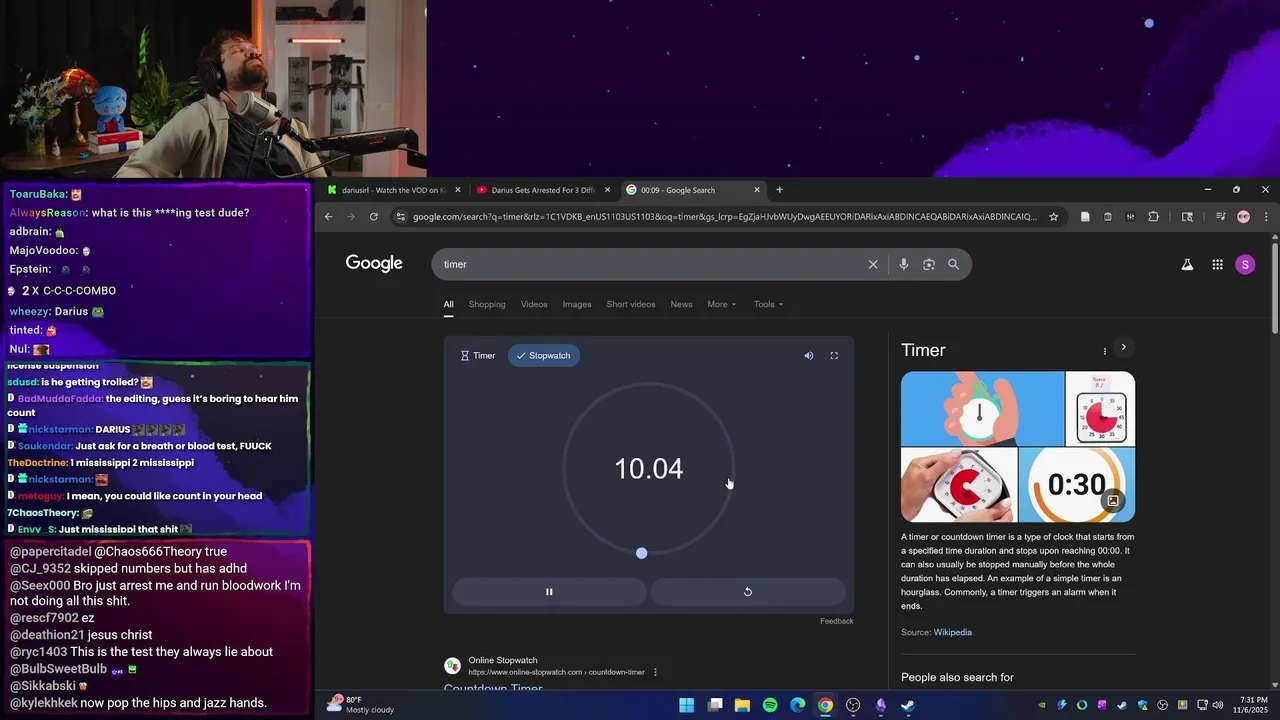
Task: Open the 0:30 countdown timer thumbnail
Action: click(1077, 485)
